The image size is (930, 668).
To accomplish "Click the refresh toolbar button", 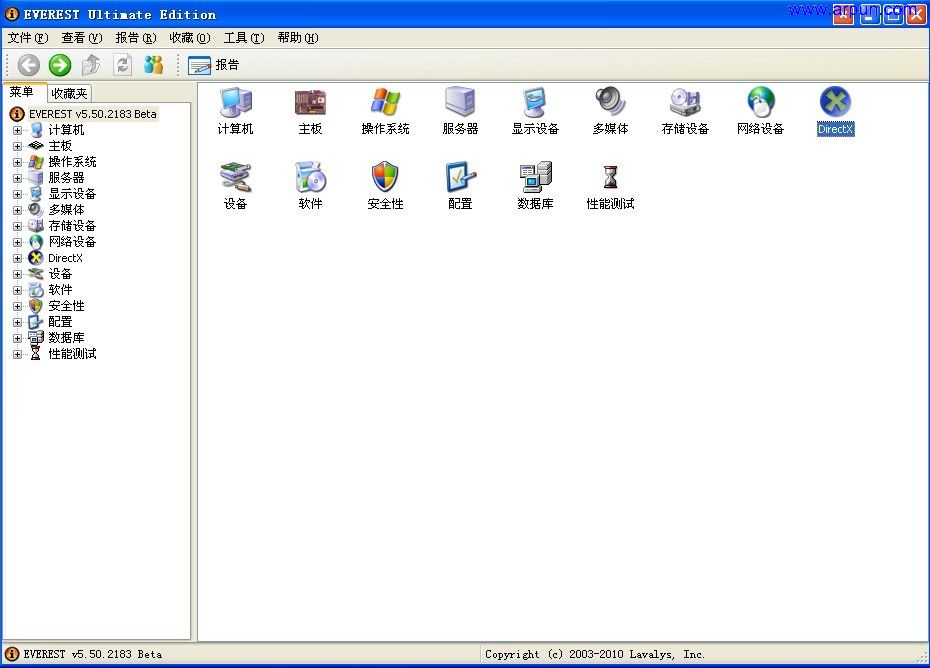I will click(122, 65).
